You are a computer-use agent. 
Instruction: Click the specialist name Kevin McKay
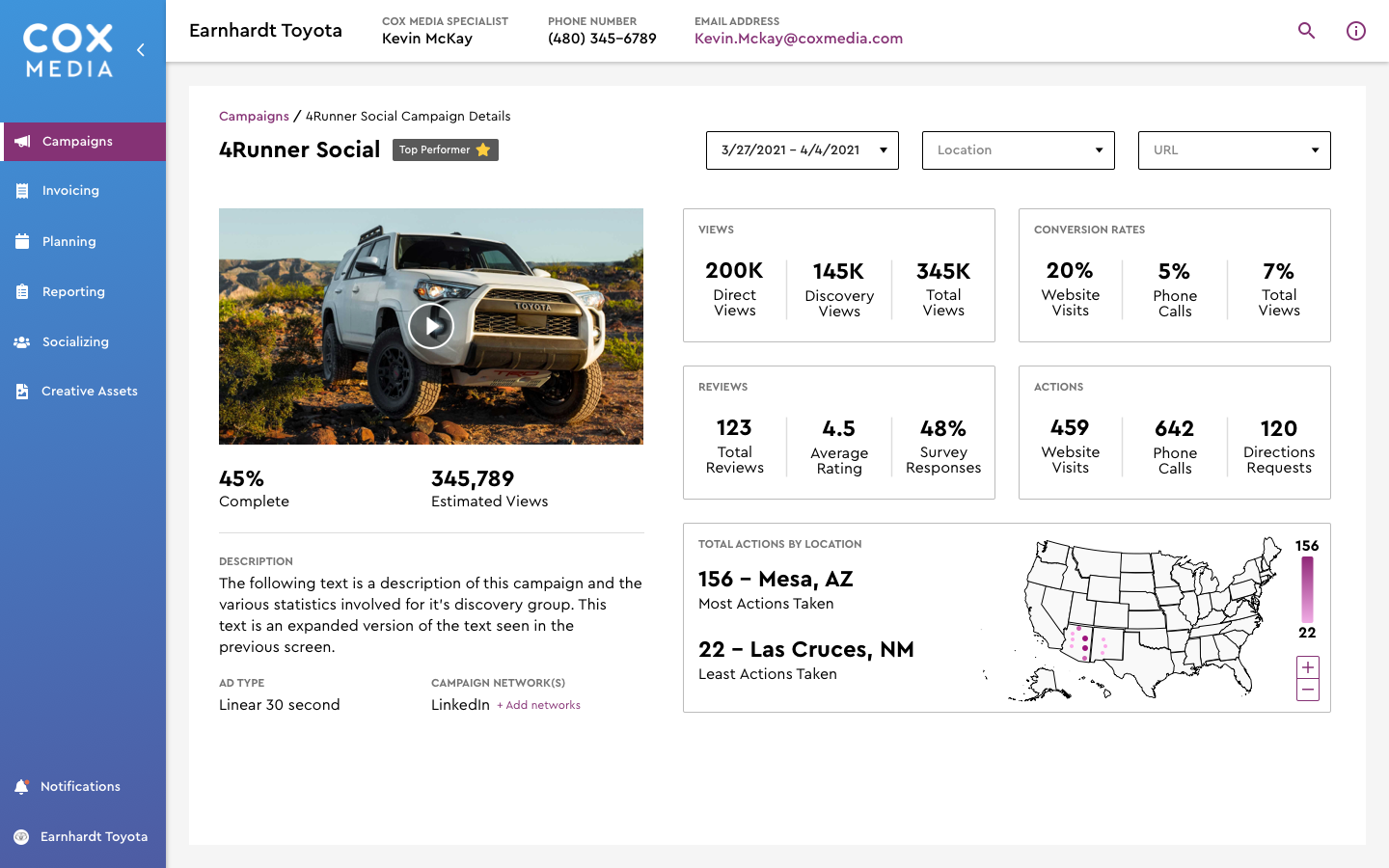(x=427, y=39)
